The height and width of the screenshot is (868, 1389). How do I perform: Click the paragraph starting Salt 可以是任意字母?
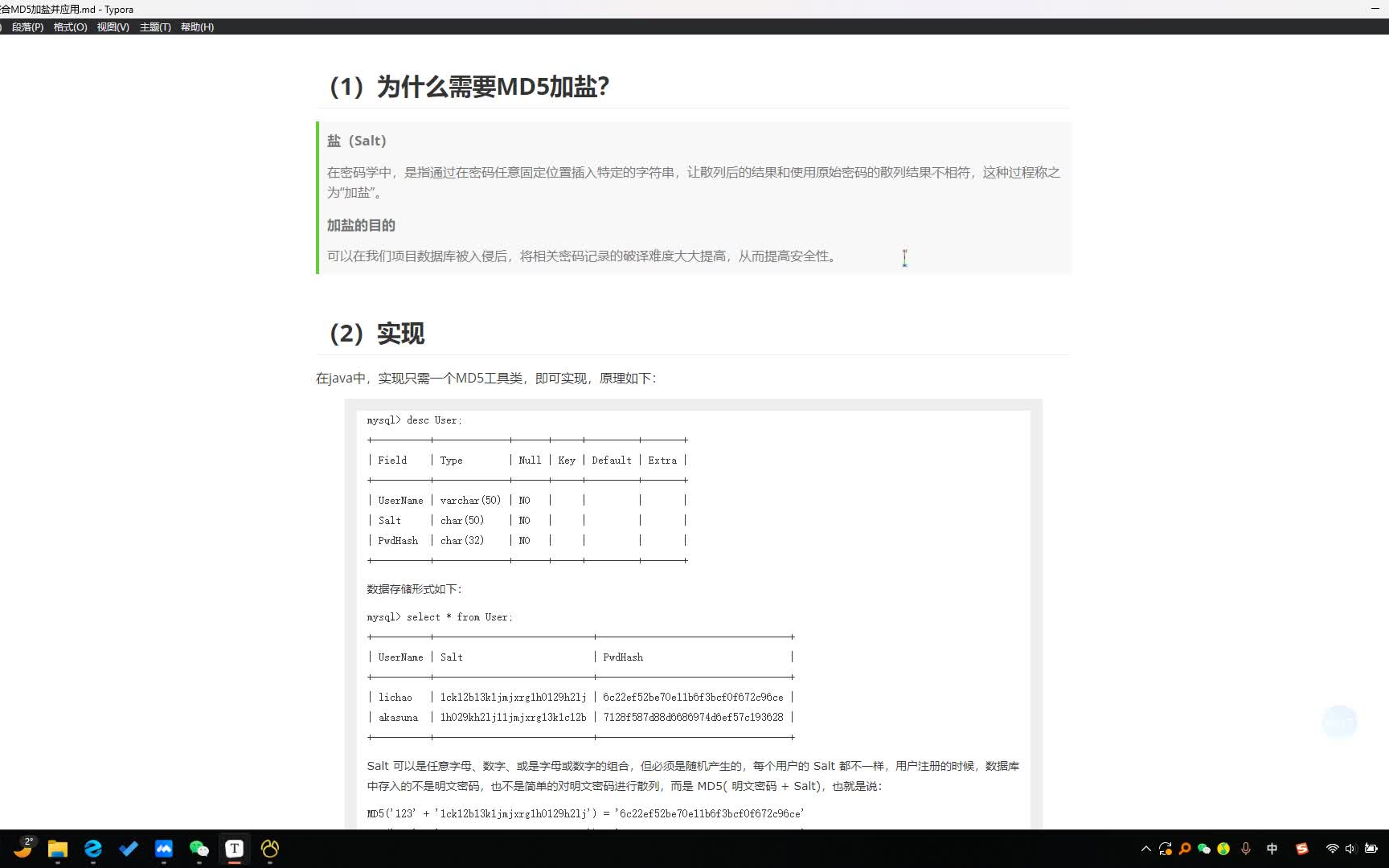[x=693, y=776]
